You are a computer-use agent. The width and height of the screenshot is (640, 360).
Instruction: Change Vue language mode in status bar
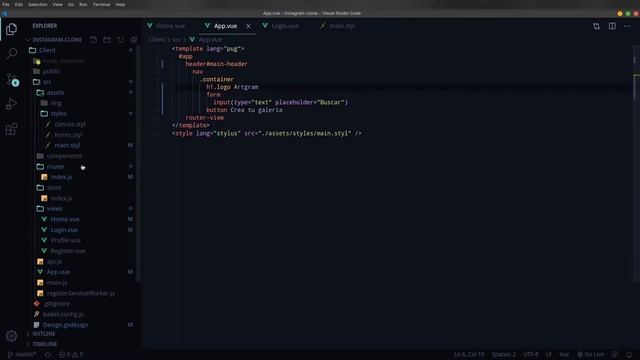point(564,354)
